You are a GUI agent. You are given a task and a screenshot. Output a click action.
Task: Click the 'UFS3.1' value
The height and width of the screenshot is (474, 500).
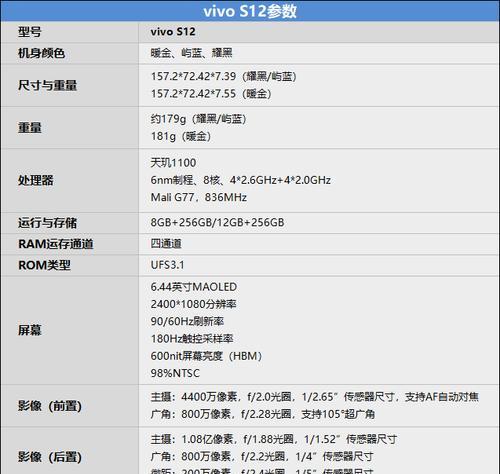pos(167,265)
